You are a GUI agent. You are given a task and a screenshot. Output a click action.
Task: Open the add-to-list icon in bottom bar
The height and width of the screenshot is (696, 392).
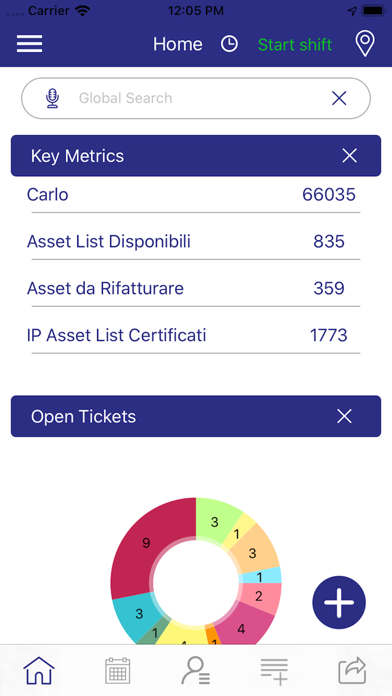click(x=274, y=671)
